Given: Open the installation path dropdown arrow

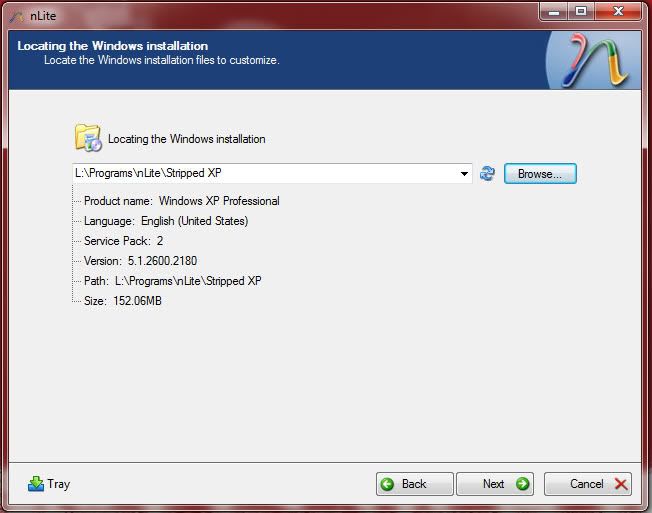Looking at the screenshot, I should click(464, 173).
